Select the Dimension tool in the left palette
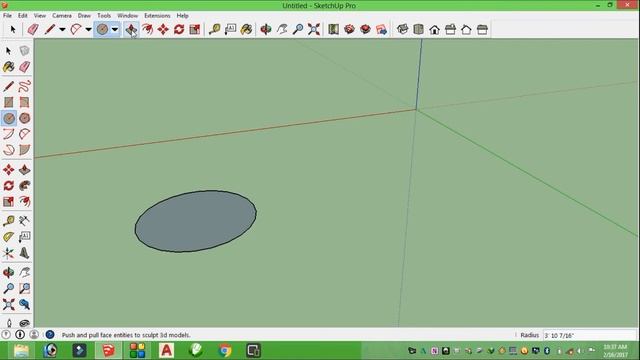640x360 pixels. (24, 221)
